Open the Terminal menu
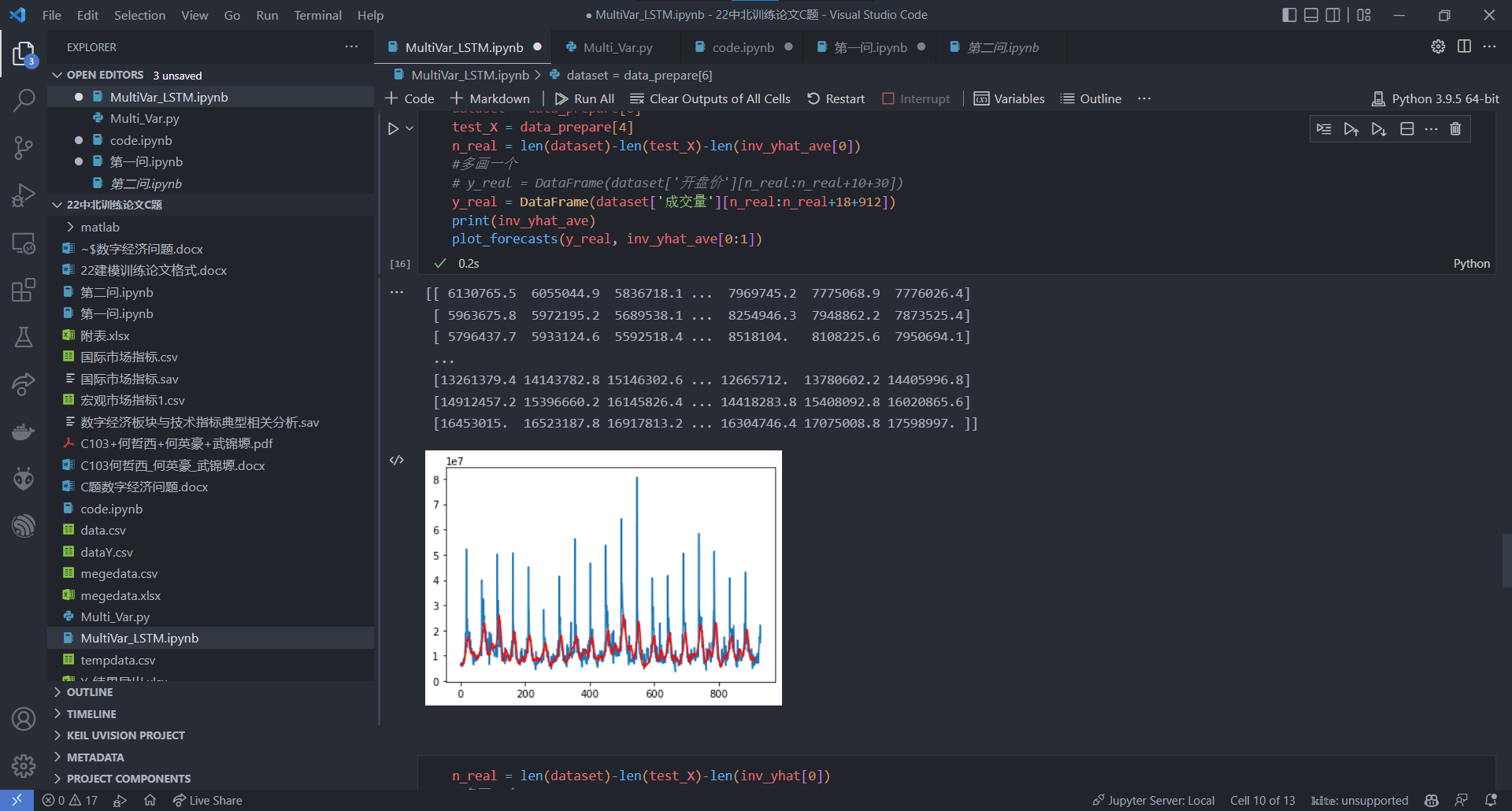Viewport: 1512px width, 811px height. (317, 15)
